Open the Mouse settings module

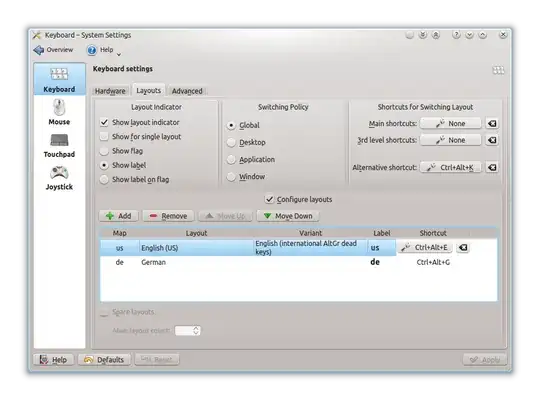pyautogui.click(x=59, y=112)
